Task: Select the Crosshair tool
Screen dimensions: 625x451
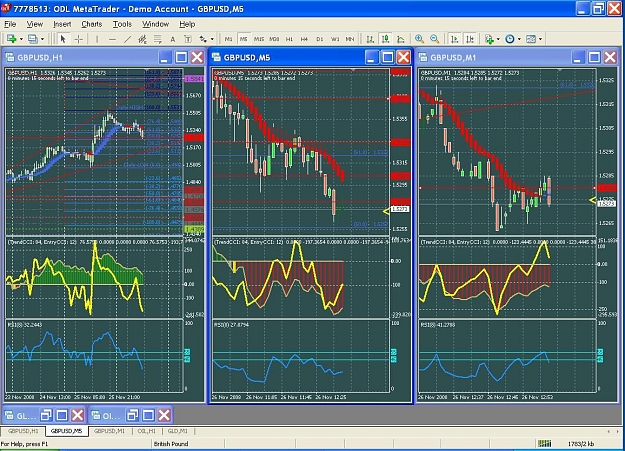Action: pos(79,39)
